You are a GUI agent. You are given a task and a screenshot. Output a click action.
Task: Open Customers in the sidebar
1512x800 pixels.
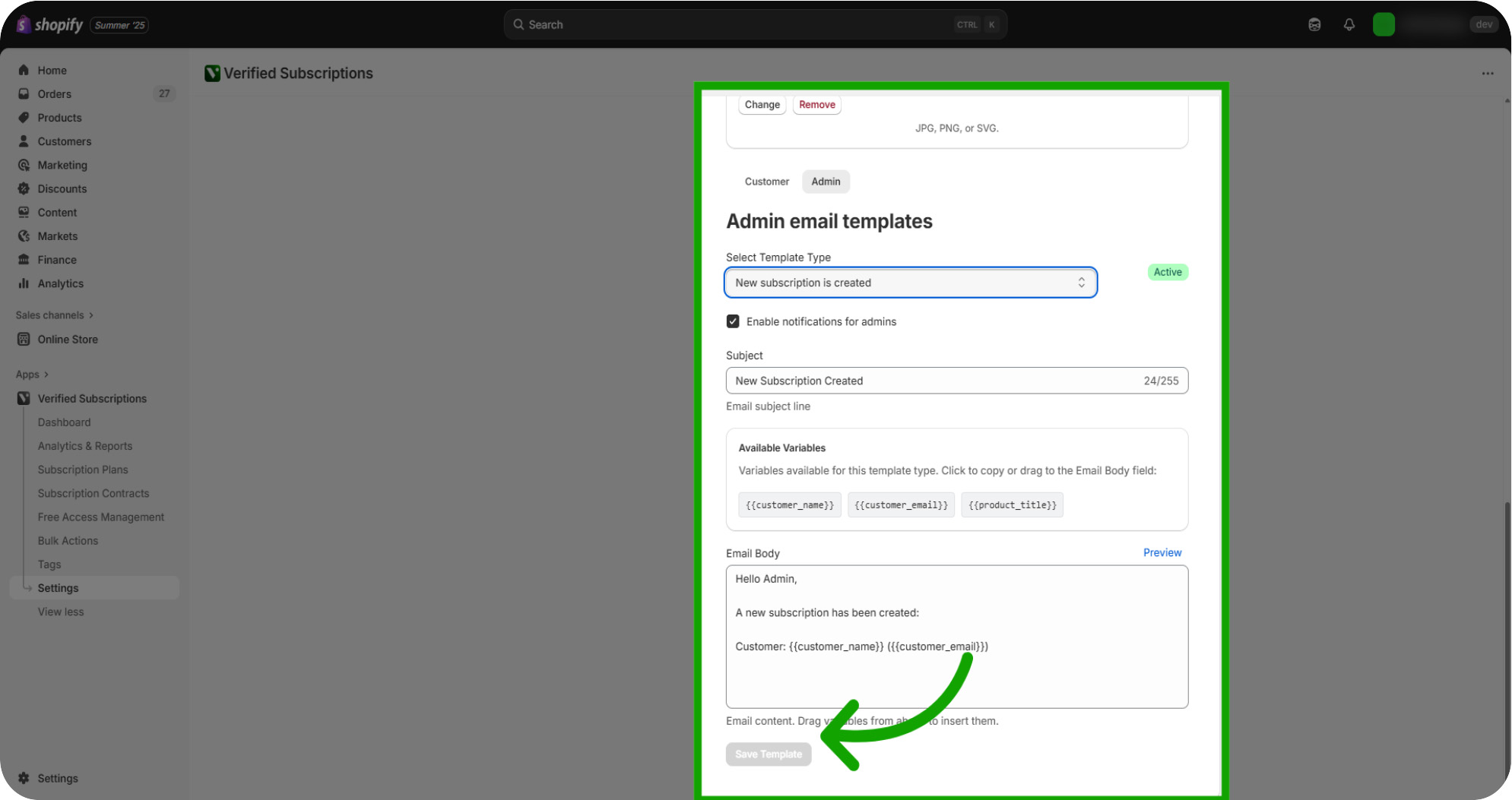tap(65, 141)
